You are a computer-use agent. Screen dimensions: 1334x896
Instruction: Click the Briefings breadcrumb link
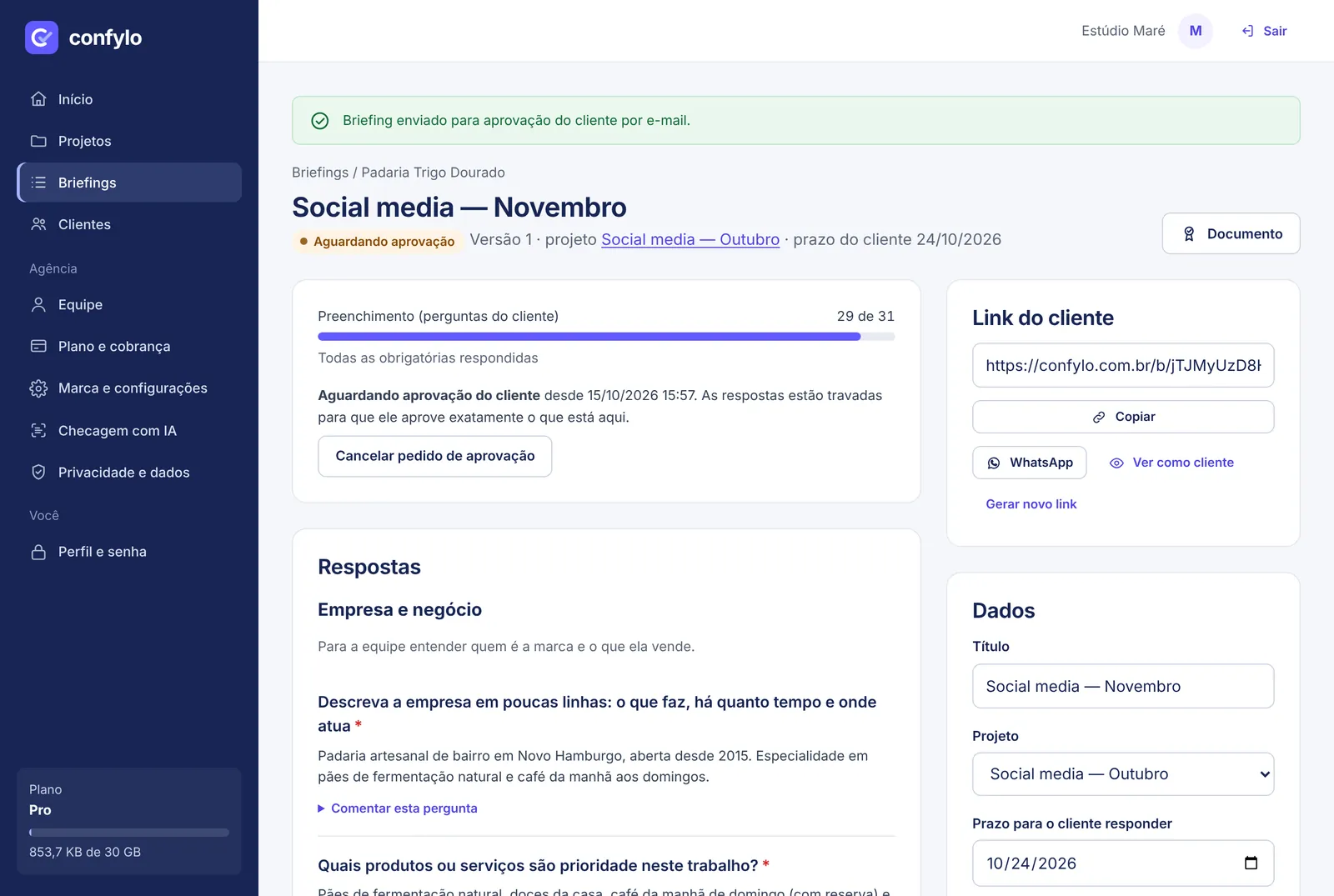coord(320,173)
